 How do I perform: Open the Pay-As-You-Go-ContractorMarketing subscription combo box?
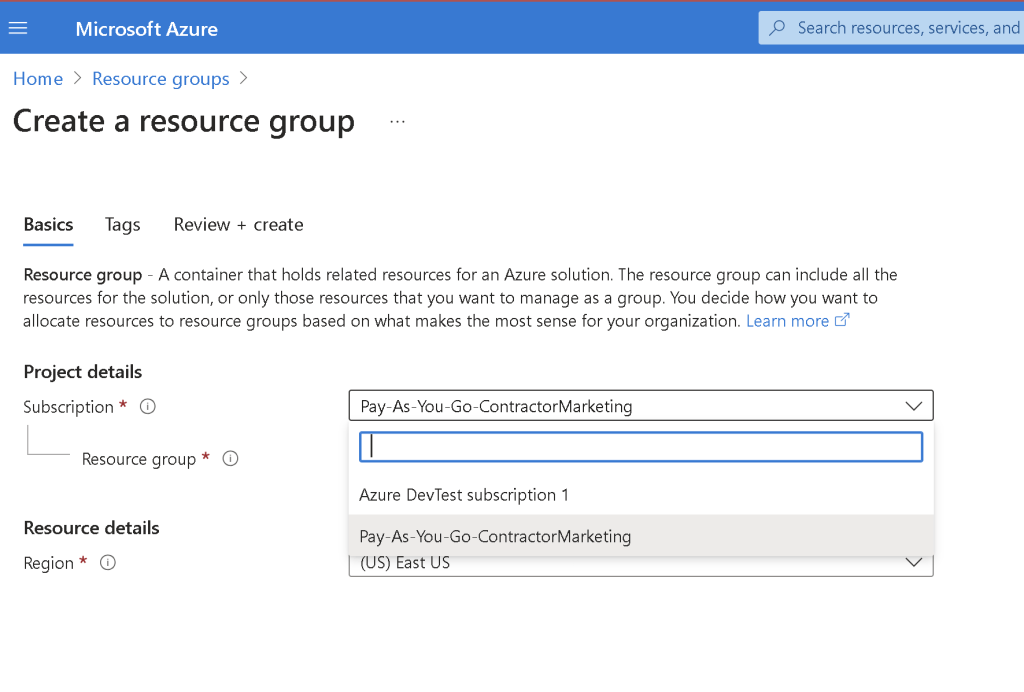[641, 405]
